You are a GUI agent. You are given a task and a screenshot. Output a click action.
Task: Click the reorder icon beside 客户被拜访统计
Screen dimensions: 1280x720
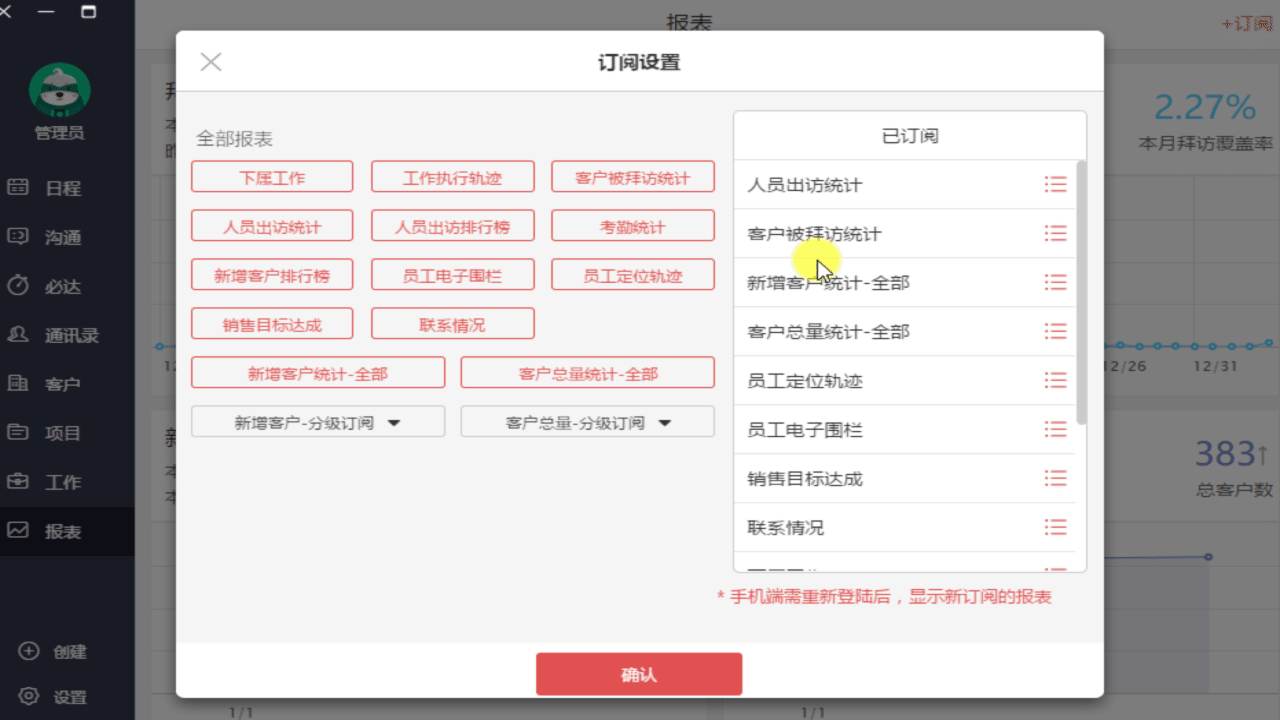1055,233
